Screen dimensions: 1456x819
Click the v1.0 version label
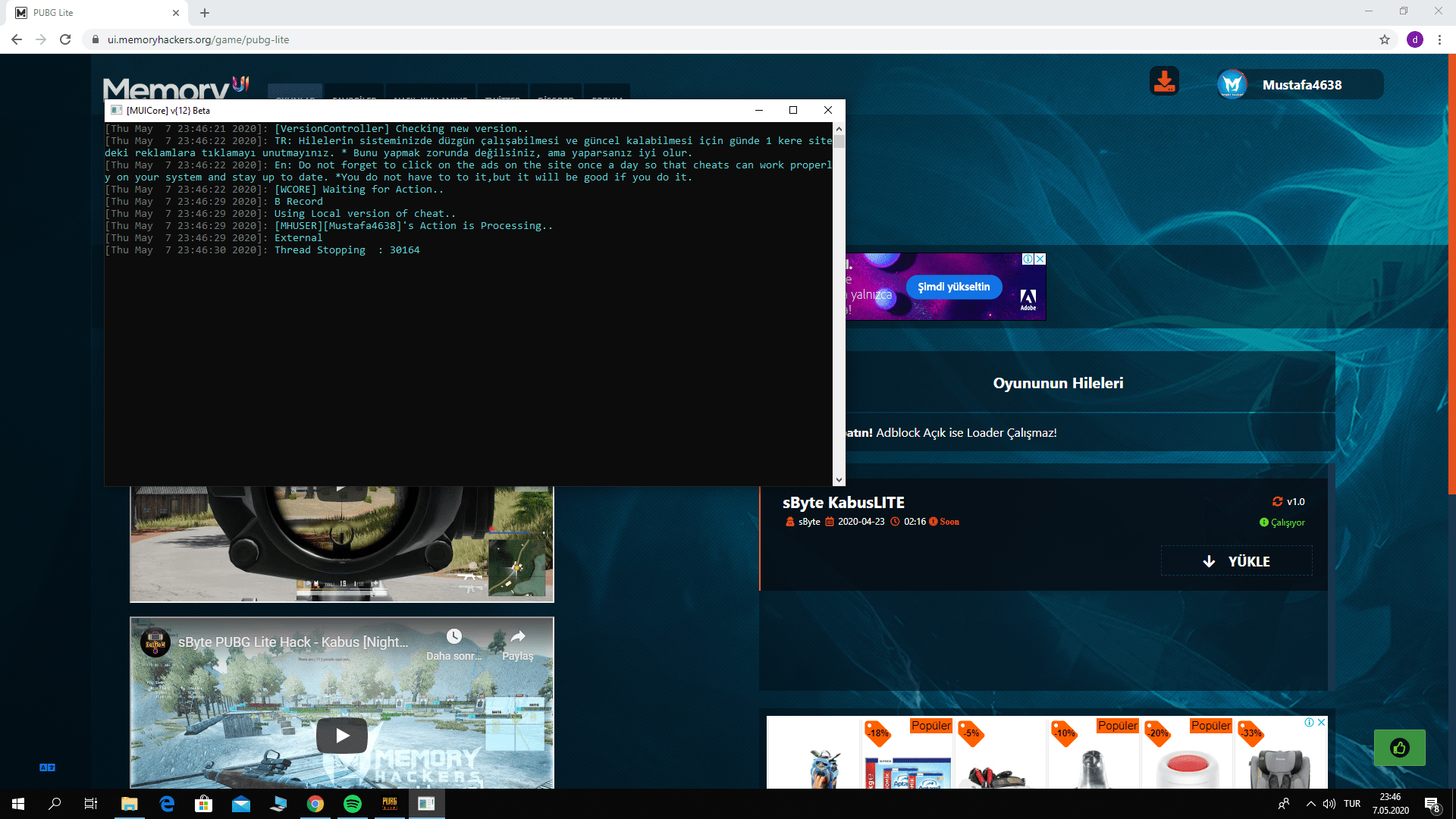[1295, 502]
